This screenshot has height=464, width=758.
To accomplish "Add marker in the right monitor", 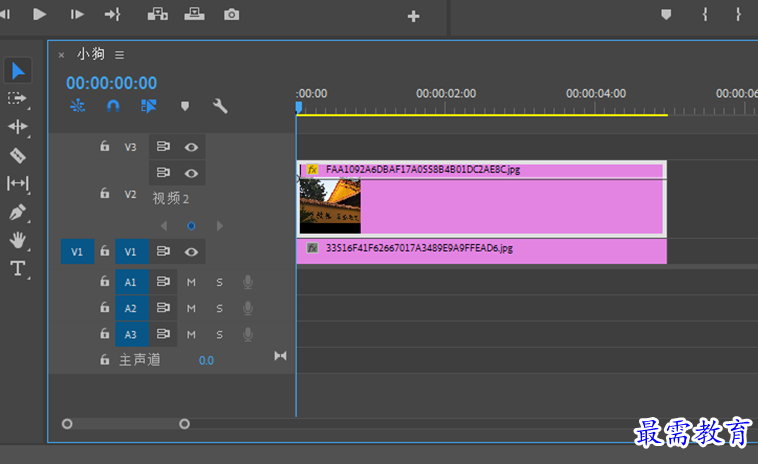I will (x=666, y=14).
